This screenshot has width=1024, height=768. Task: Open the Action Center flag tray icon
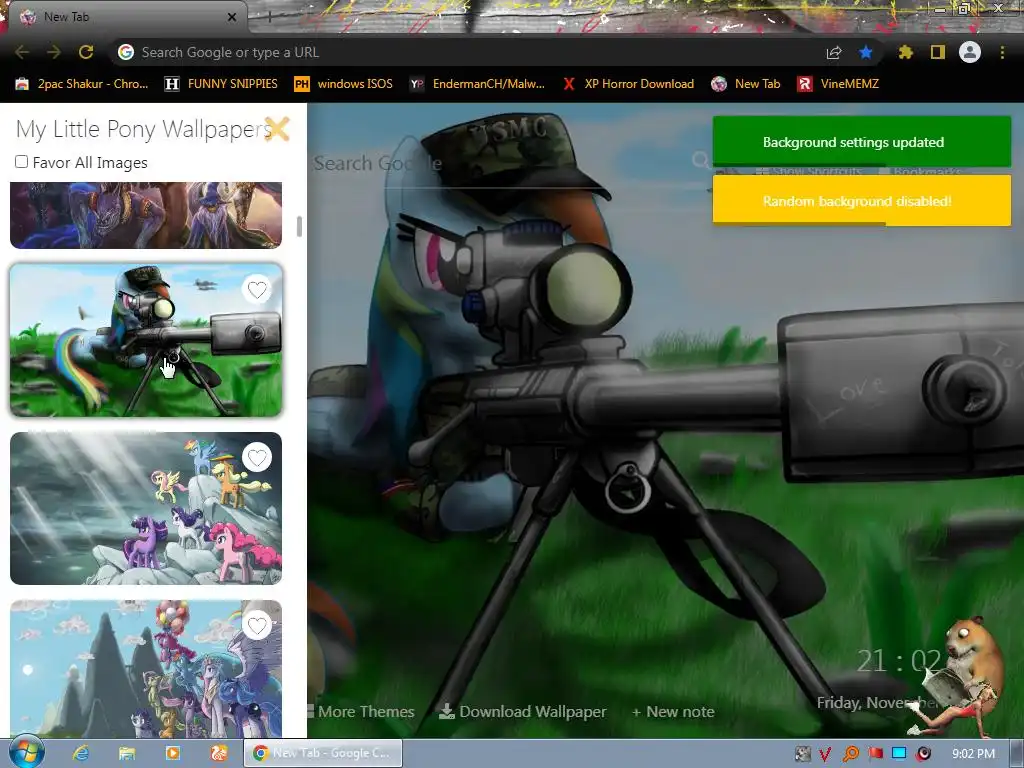(875, 754)
